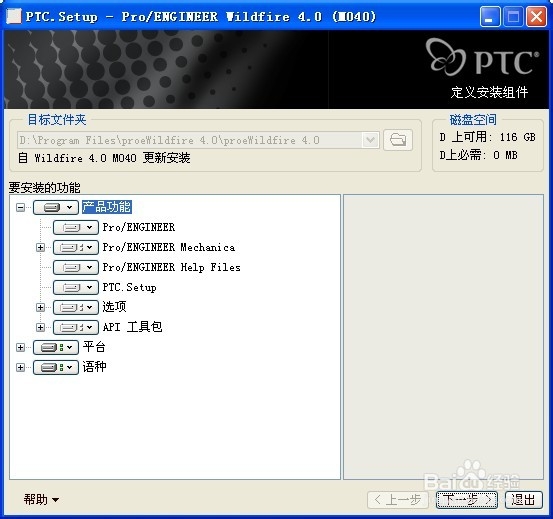Minimize the PTC.Setup window

click(490, 17)
